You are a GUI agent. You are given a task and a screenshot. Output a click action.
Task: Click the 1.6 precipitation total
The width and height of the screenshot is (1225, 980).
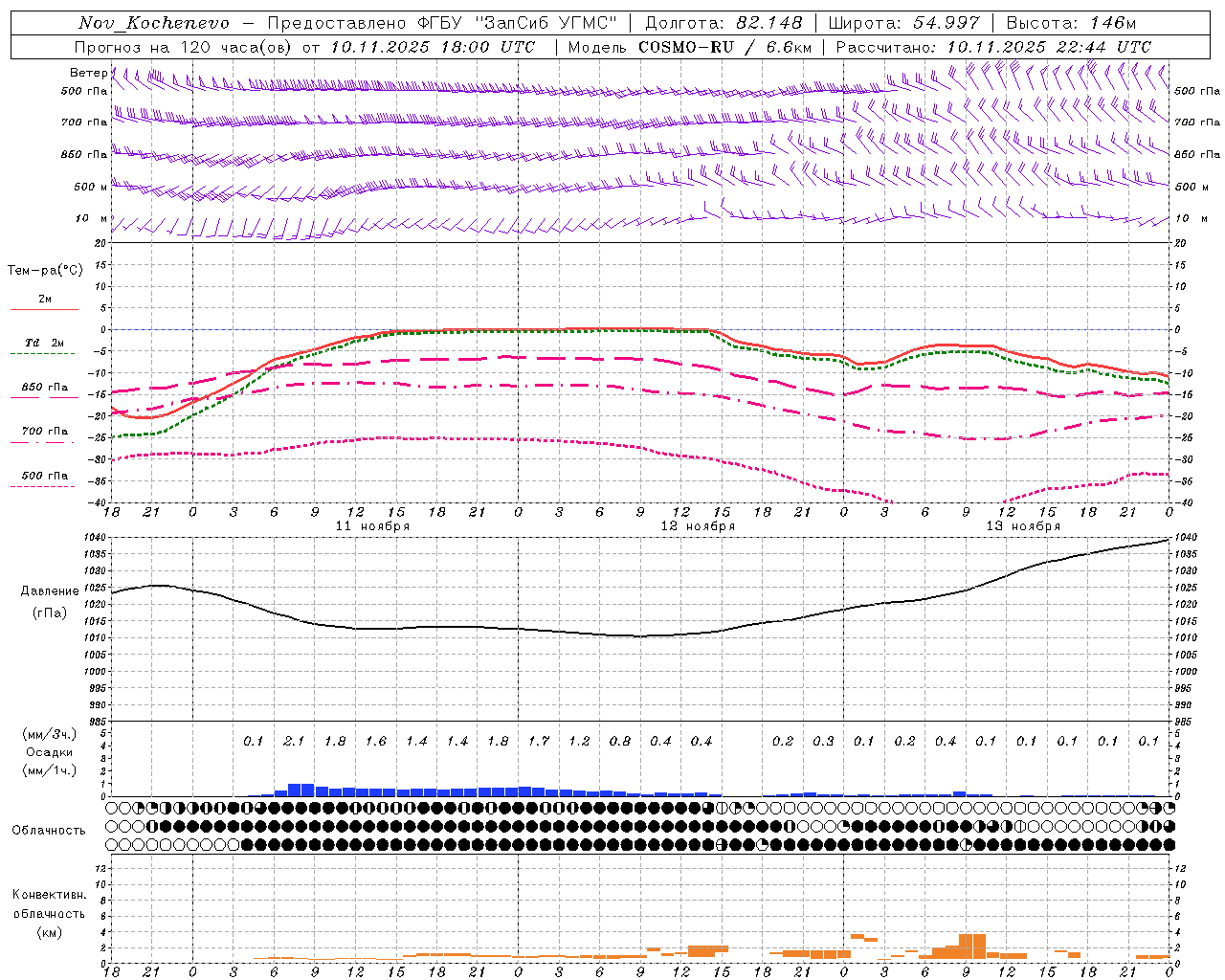coord(375,742)
